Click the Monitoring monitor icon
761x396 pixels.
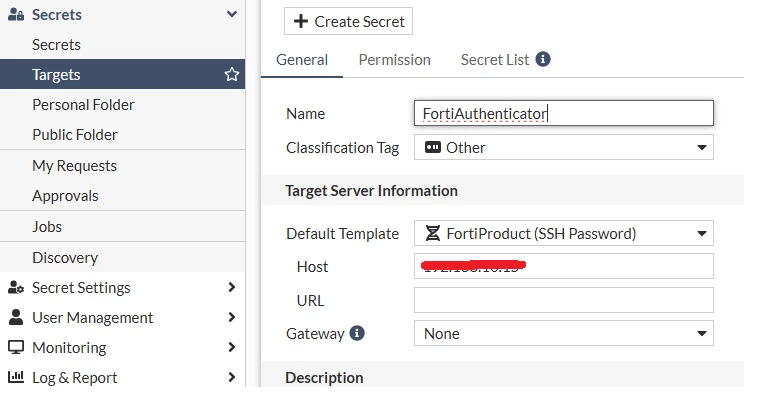16,347
